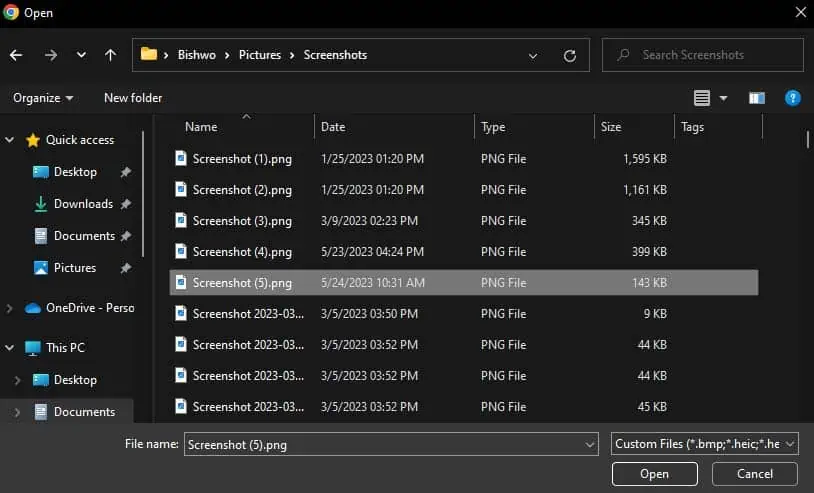Click the view layout list icon

[x=702, y=98]
